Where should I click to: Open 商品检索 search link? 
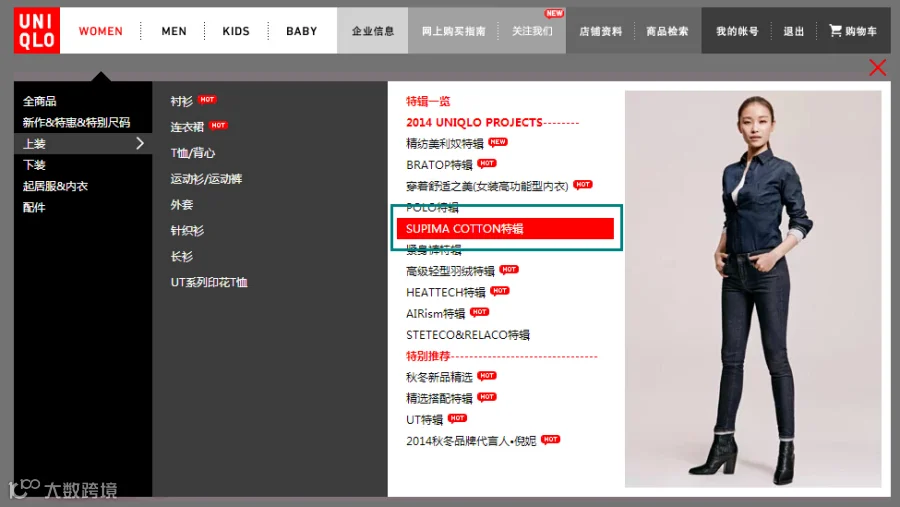pyautogui.click(x=667, y=31)
